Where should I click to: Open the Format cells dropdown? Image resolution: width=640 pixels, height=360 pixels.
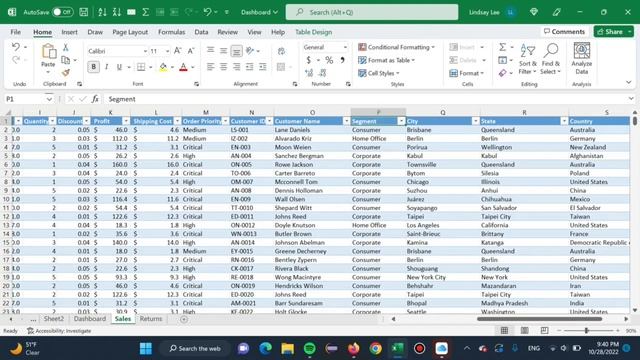click(x=467, y=73)
